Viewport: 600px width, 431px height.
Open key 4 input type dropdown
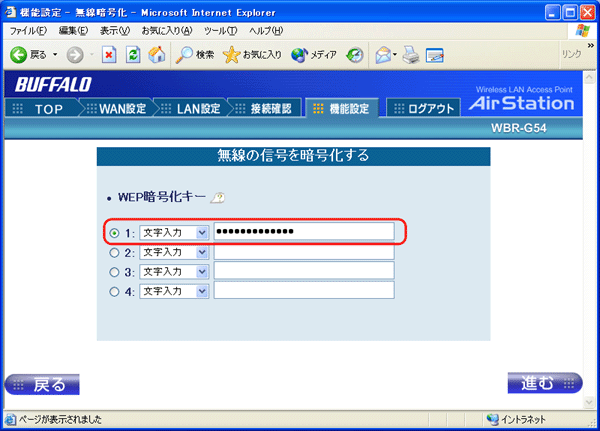pyautogui.click(x=174, y=291)
